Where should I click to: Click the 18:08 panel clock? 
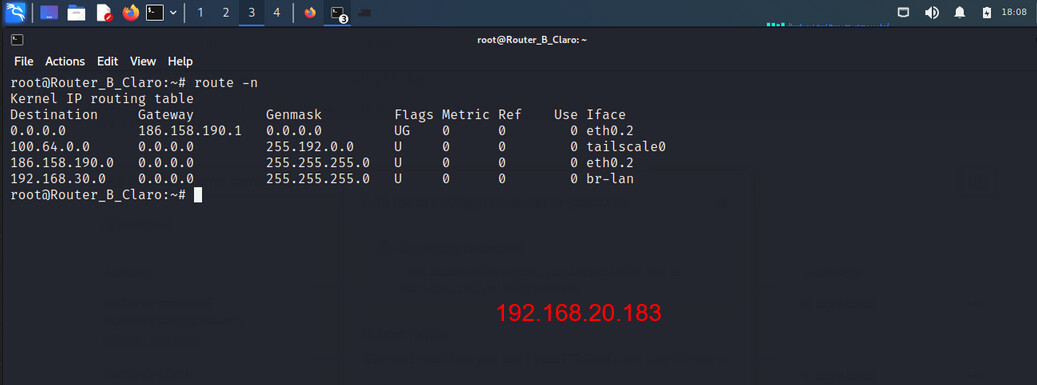pyautogui.click(x=1014, y=12)
